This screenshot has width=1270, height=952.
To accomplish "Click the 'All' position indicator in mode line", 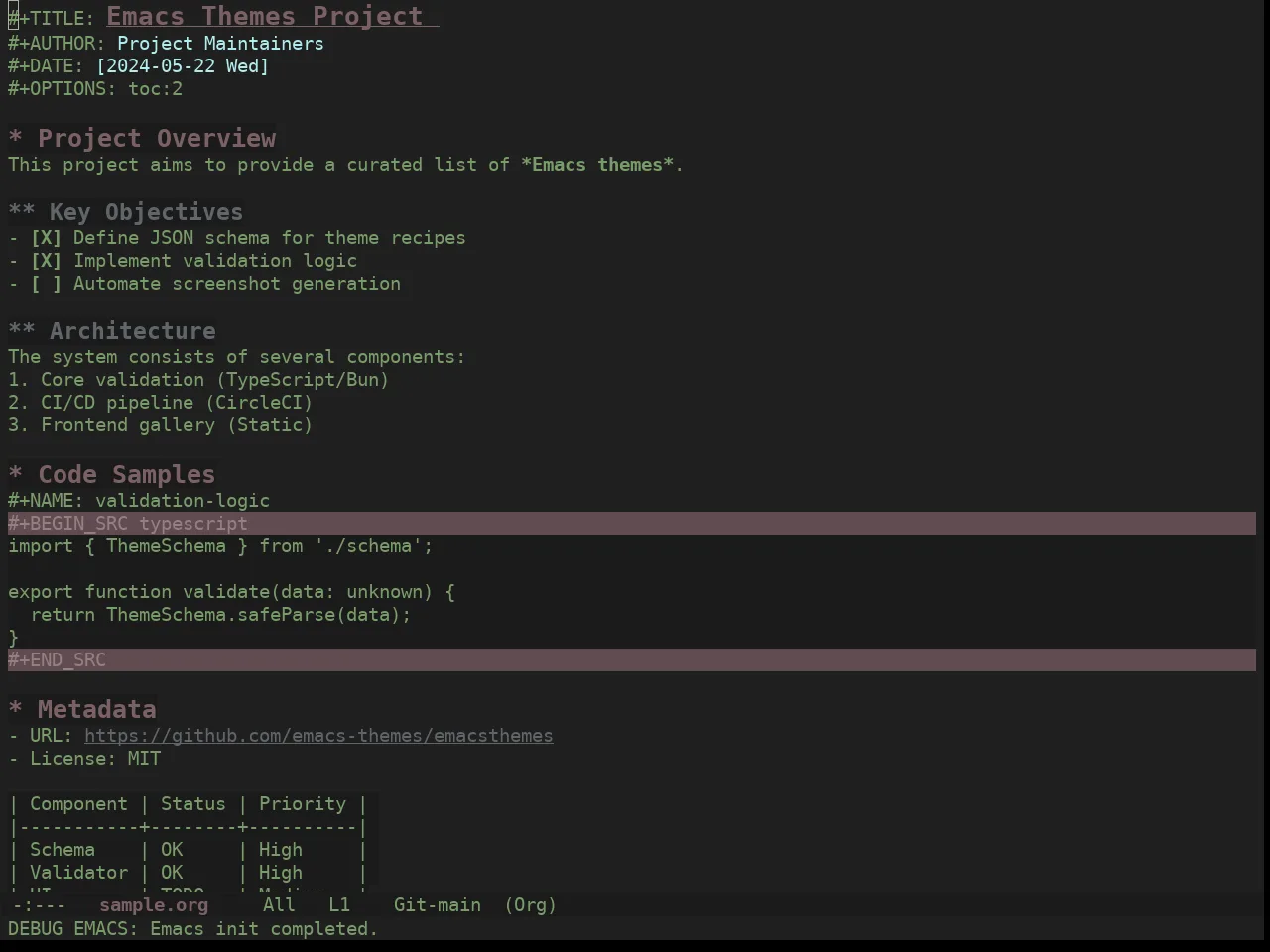I will pyautogui.click(x=279, y=905).
